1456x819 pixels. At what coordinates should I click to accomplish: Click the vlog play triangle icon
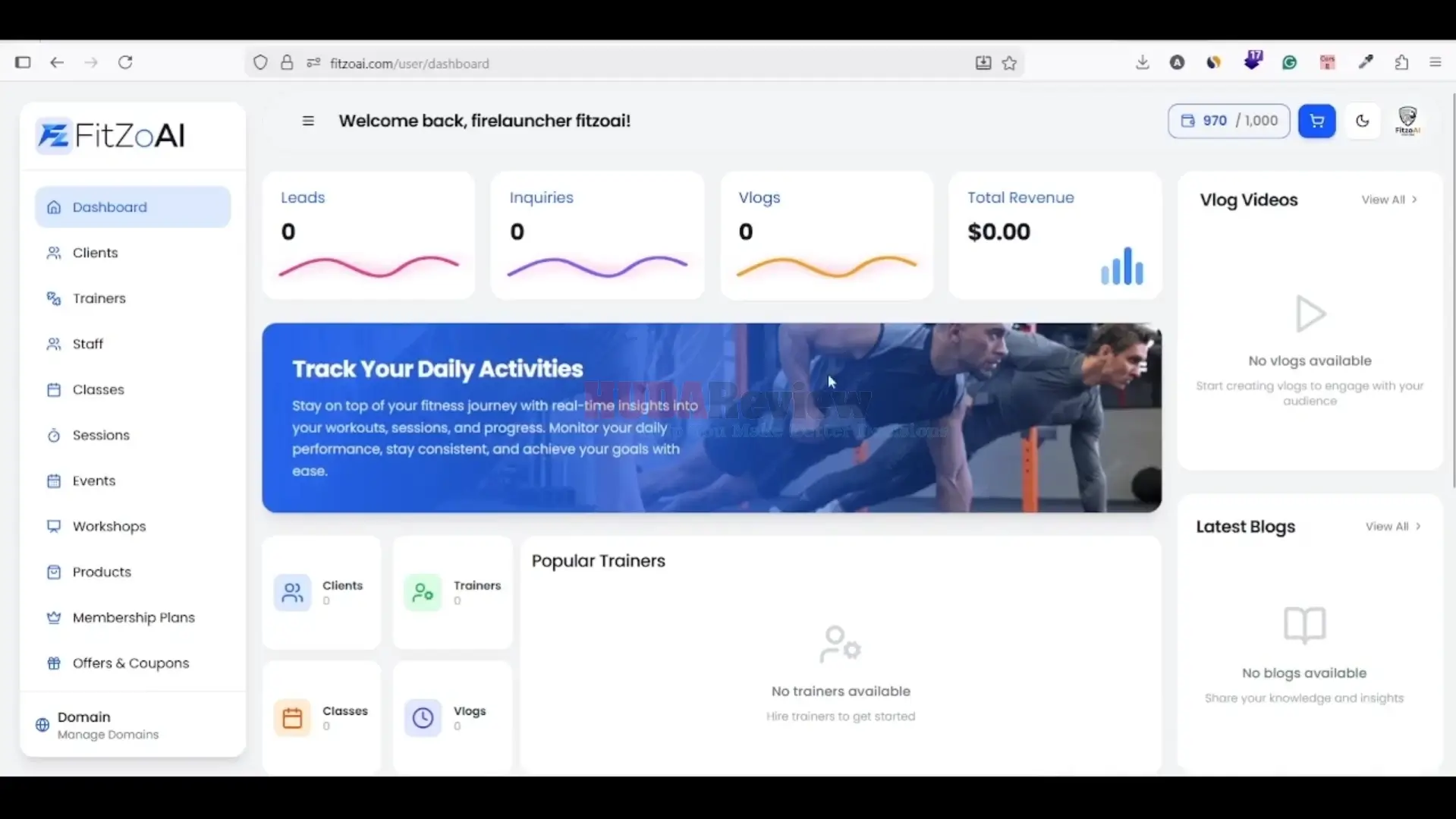pyautogui.click(x=1310, y=313)
